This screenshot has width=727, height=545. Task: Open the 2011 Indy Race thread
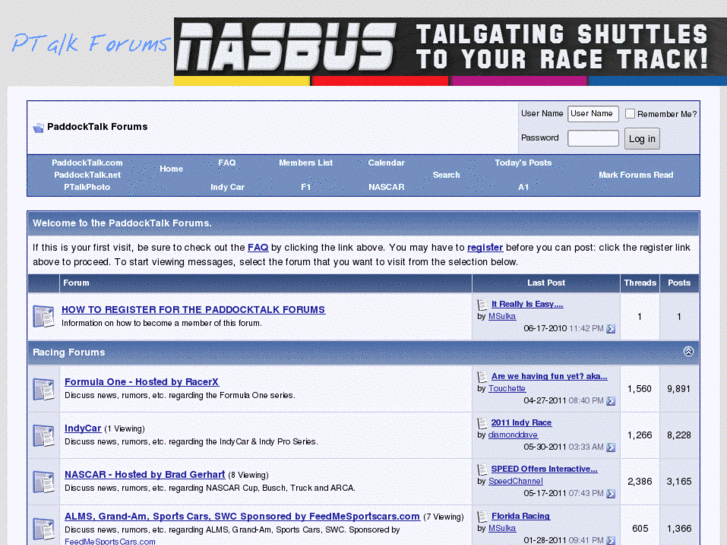521,423
